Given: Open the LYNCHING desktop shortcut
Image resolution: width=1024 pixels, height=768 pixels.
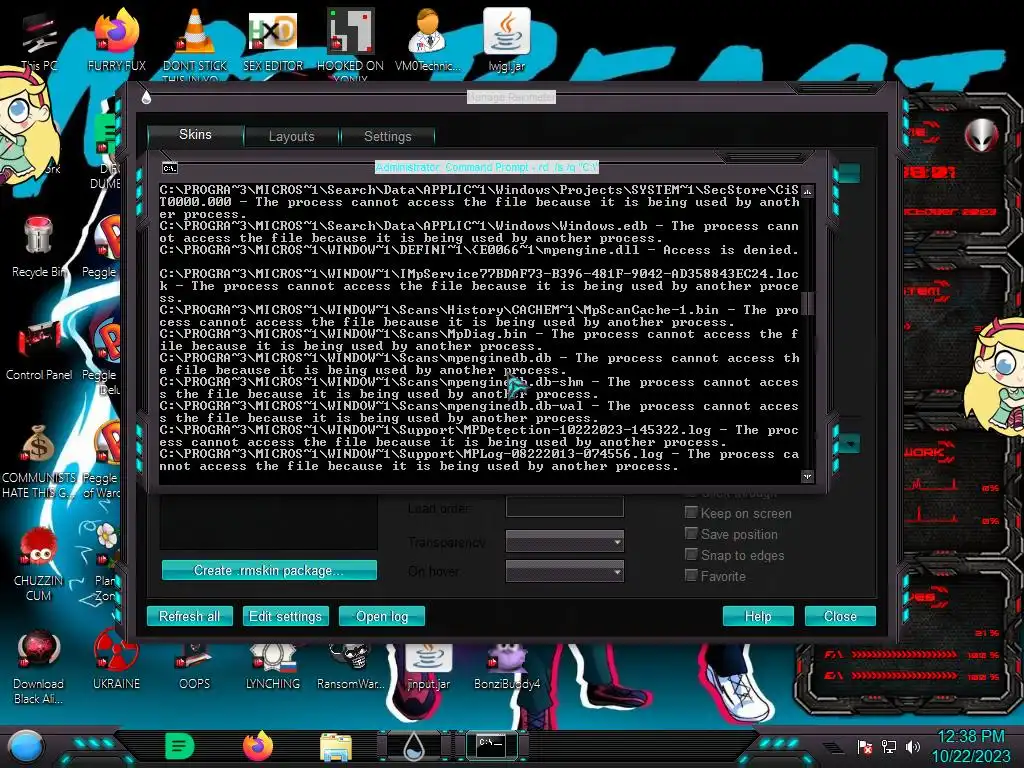Looking at the screenshot, I should coord(273,666).
